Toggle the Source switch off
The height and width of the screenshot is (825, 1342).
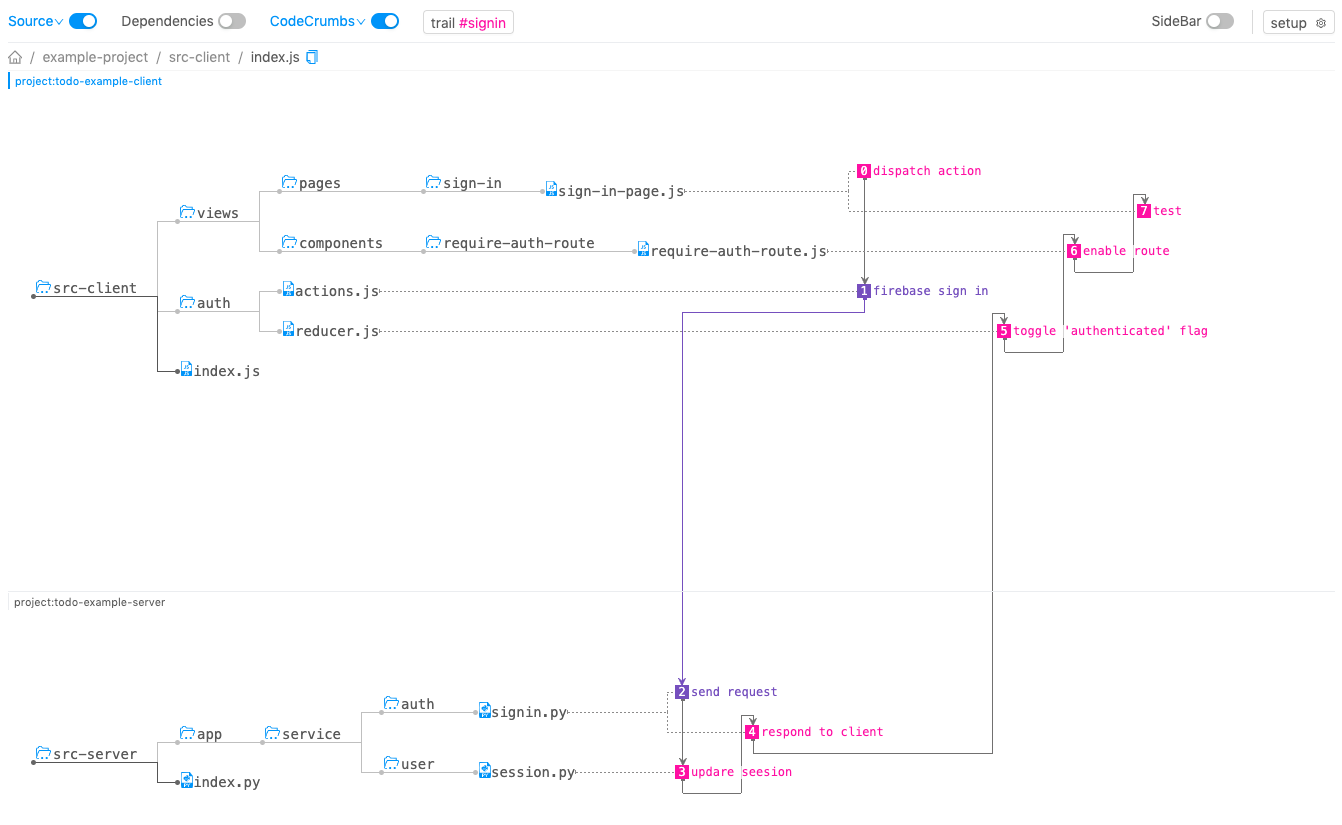pos(83,21)
